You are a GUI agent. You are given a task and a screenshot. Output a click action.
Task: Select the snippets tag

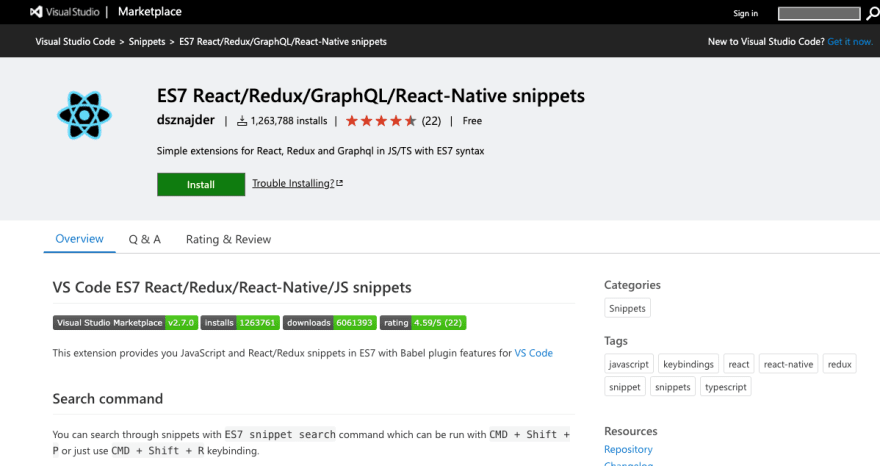click(x=673, y=387)
